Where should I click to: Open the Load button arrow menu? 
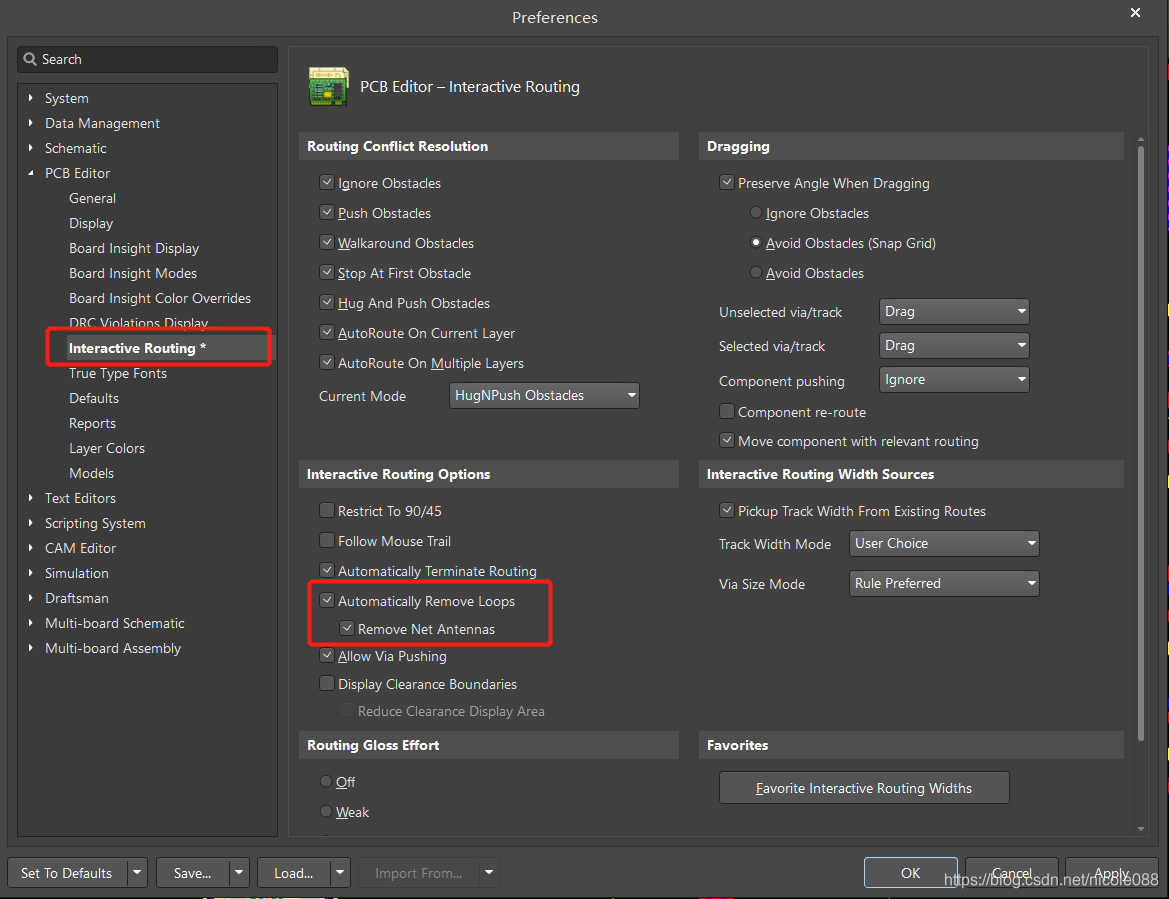pos(341,873)
